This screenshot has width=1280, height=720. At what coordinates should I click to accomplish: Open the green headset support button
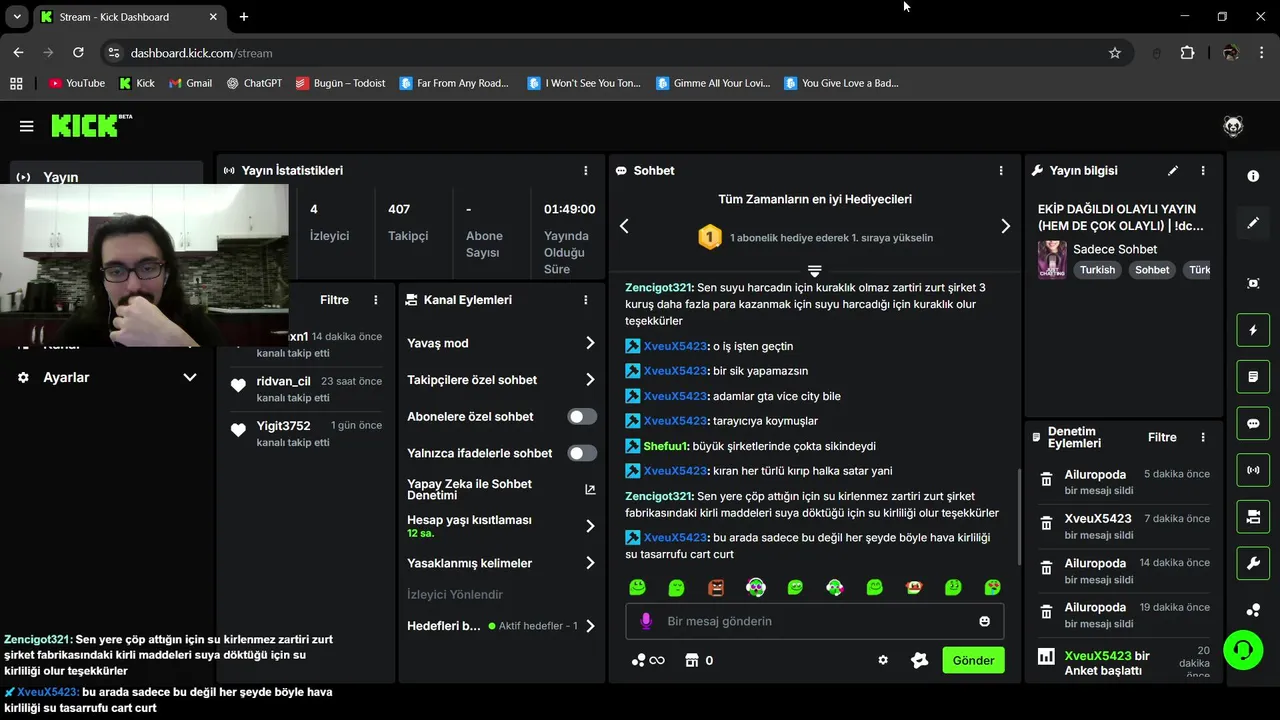(1243, 650)
